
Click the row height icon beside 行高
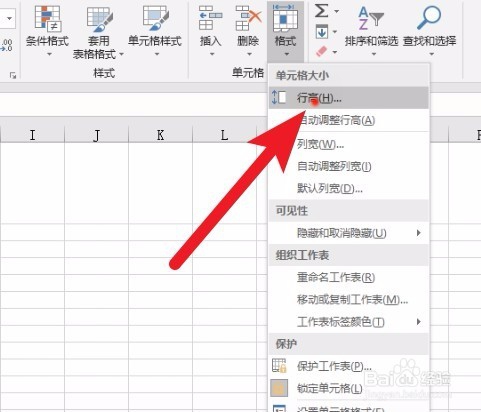(279, 97)
